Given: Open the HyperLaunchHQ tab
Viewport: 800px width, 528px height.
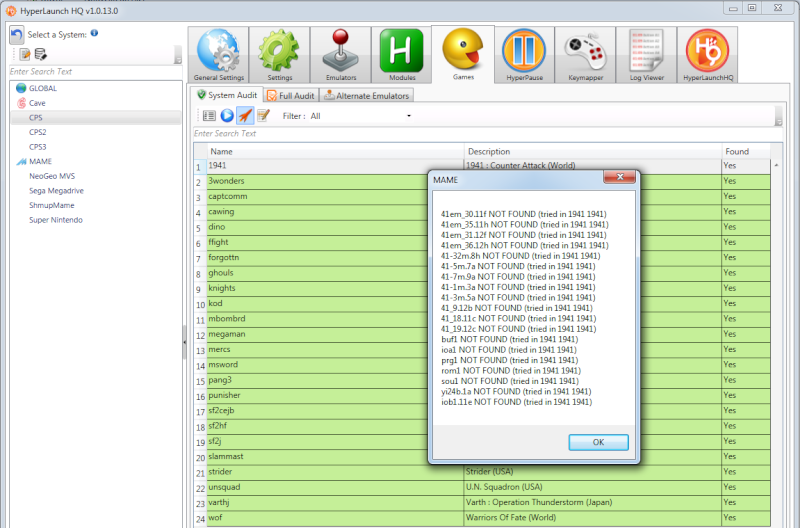Looking at the screenshot, I should click(x=708, y=55).
